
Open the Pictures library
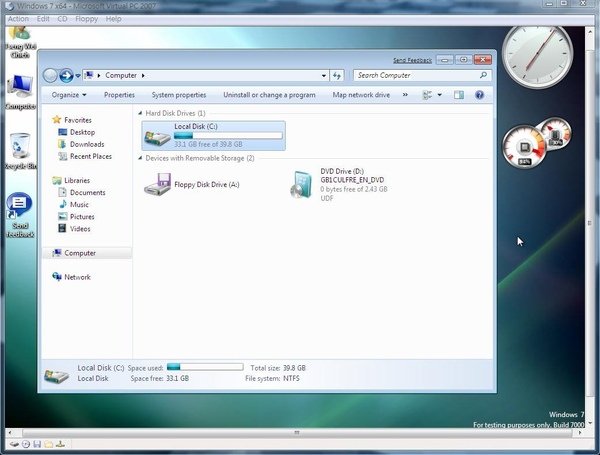click(82, 217)
